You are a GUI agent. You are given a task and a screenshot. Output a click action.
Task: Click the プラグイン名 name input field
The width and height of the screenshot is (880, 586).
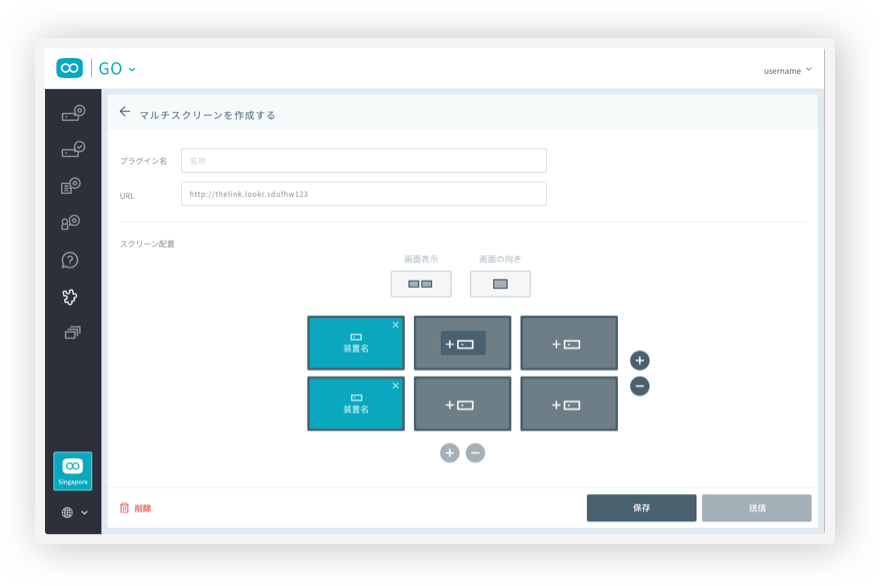[x=363, y=160]
